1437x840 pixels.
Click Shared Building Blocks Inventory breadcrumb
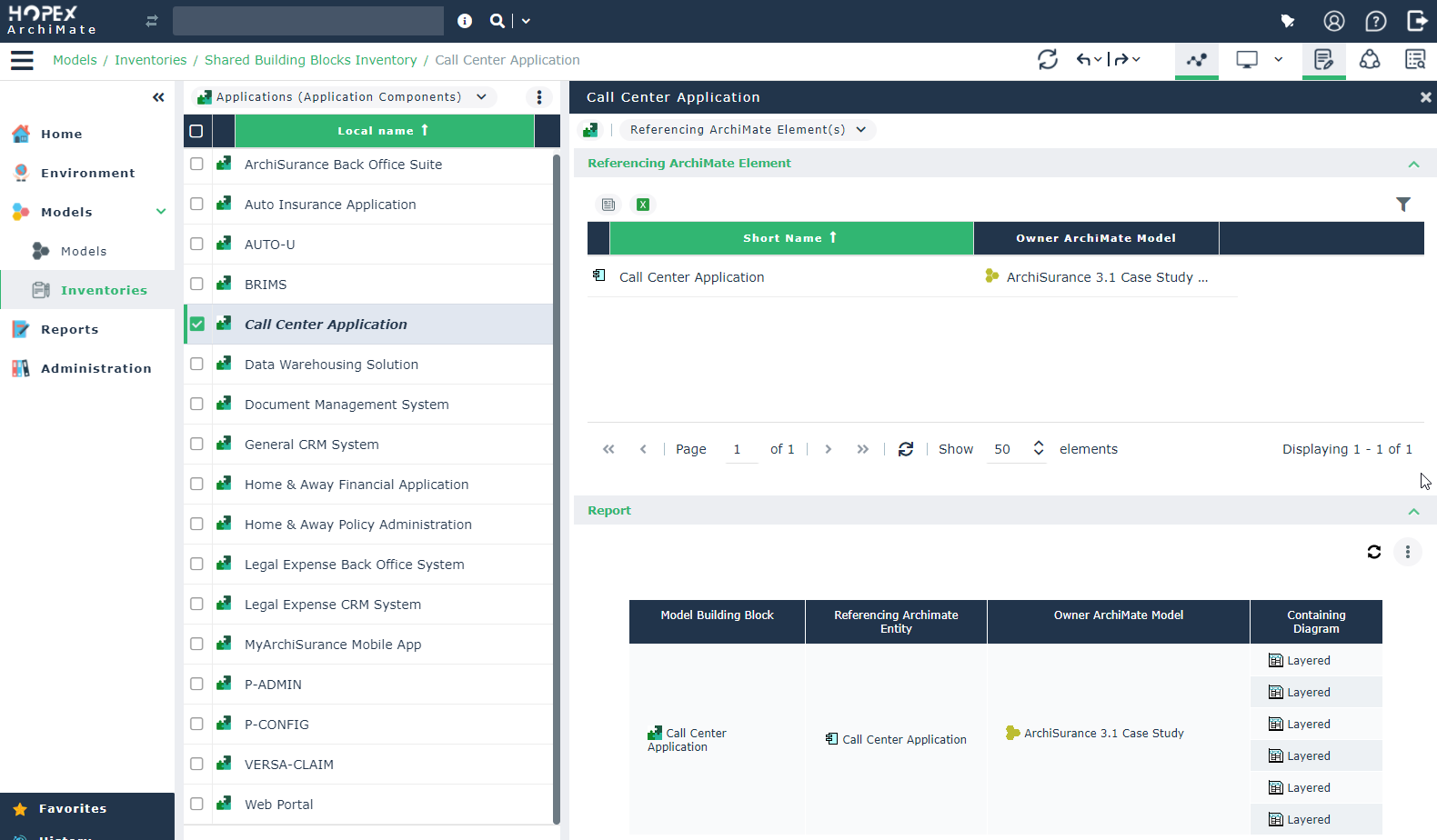click(x=310, y=60)
